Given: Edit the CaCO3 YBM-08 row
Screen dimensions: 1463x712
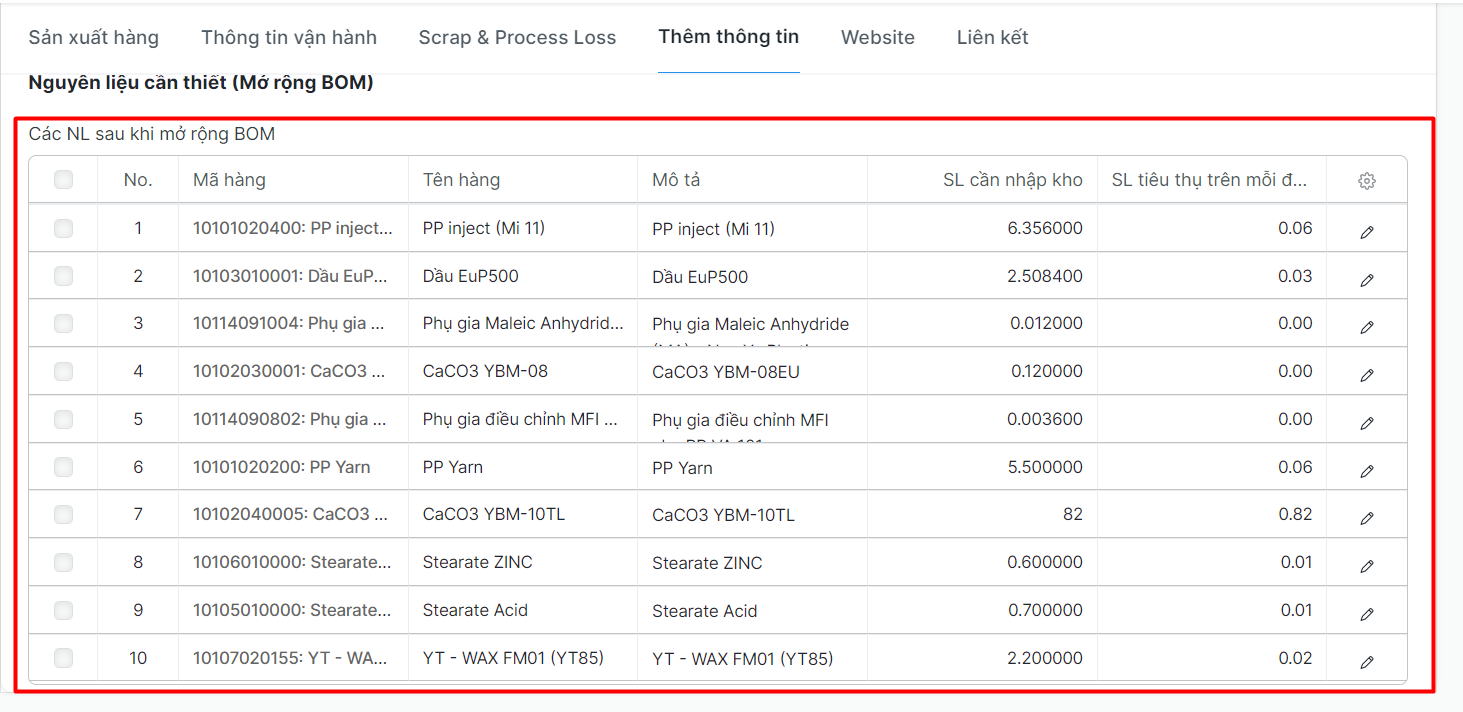Looking at the screenshot, I should [x=1366, y=375].
